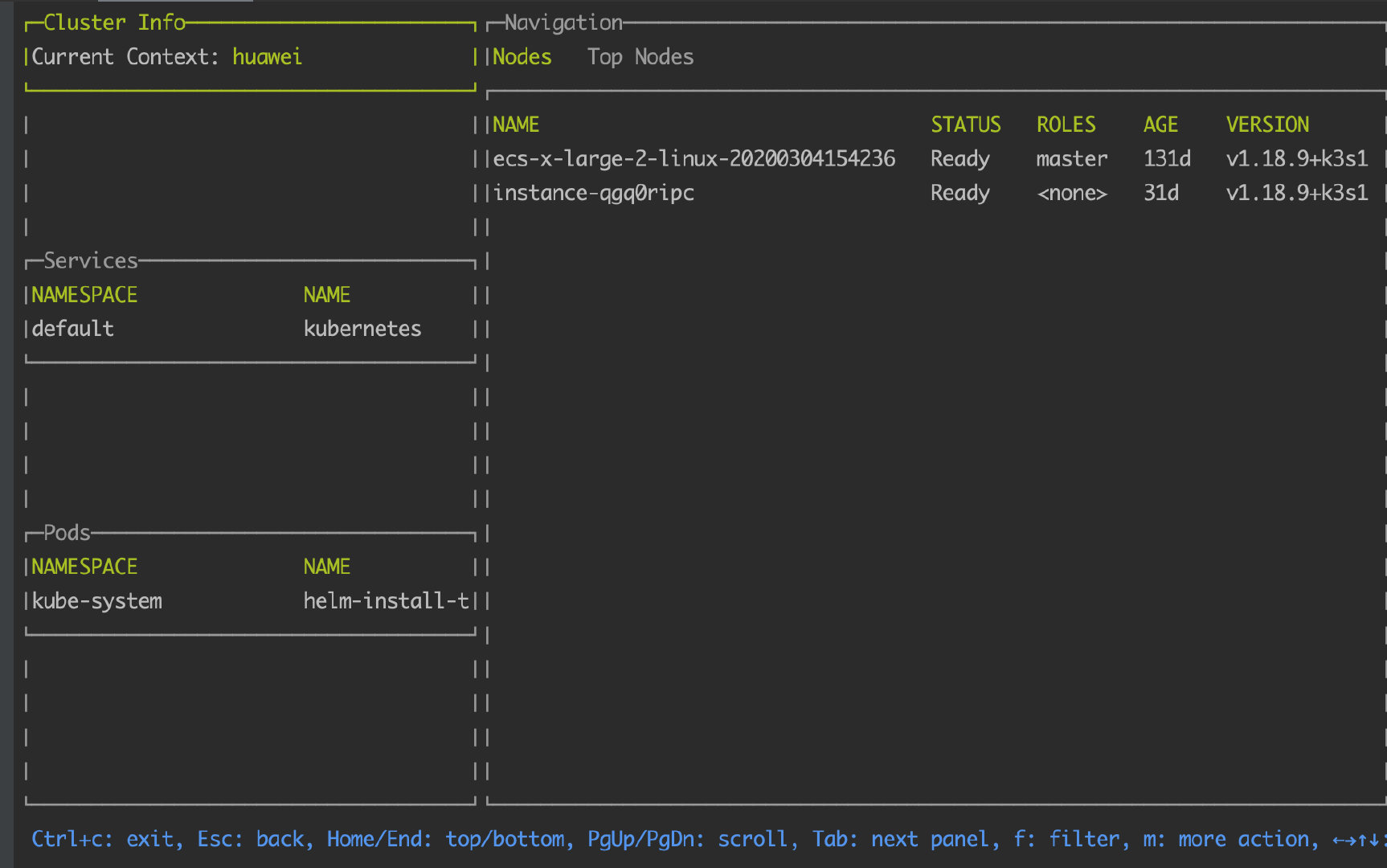Viewport: 1387px width, 868px height.
Task: Switch to the Nodes tab
Action: click(522, 57)
